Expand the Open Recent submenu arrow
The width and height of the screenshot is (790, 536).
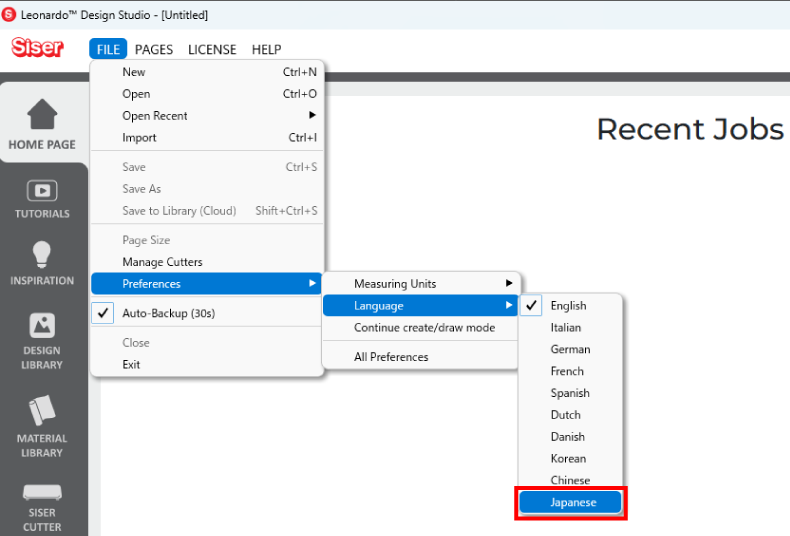point(312,115)
